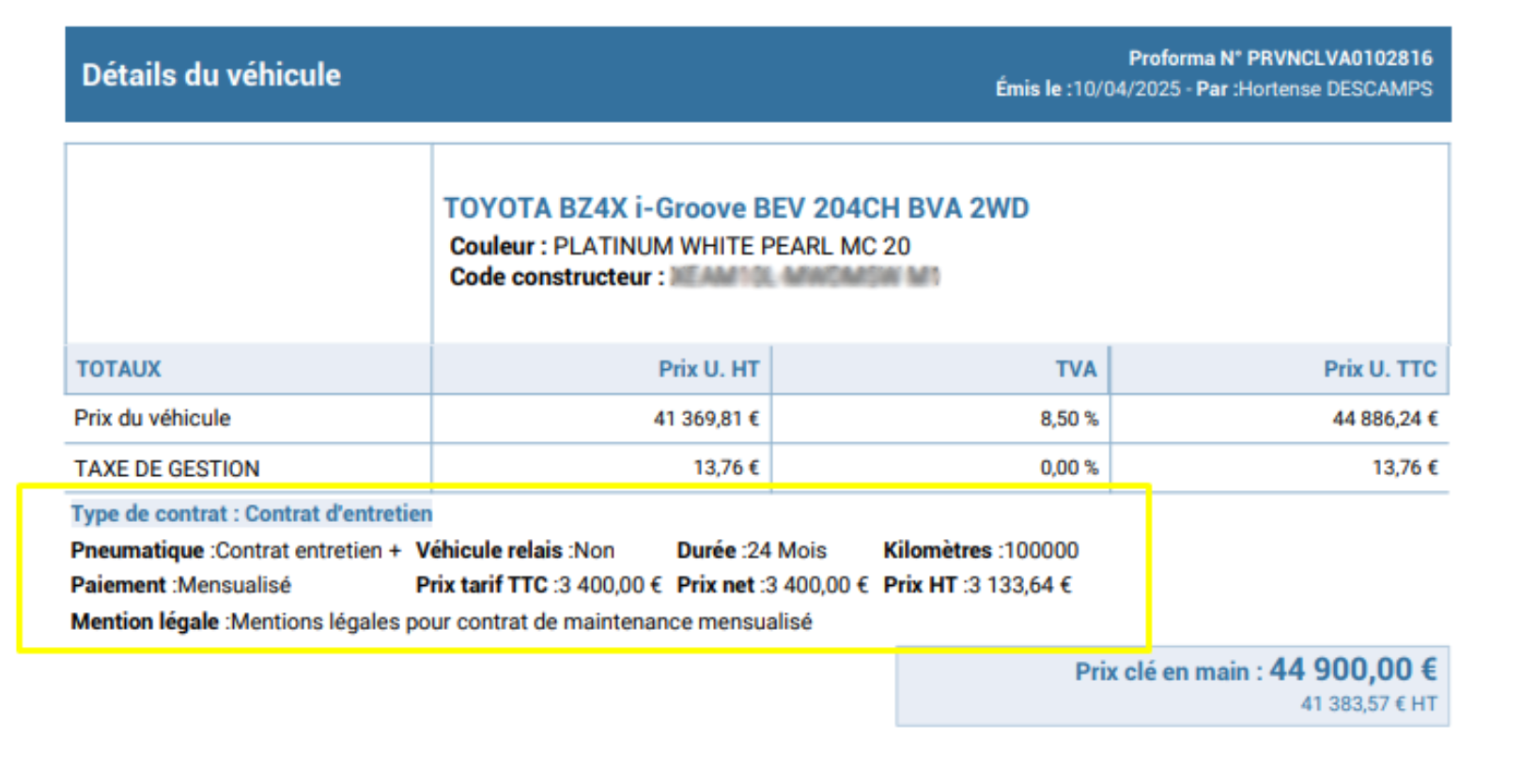Click 'Paiement : Mensualisé'
The image size is (1521, 784).
pyautogui.click(x=181, y=585)
